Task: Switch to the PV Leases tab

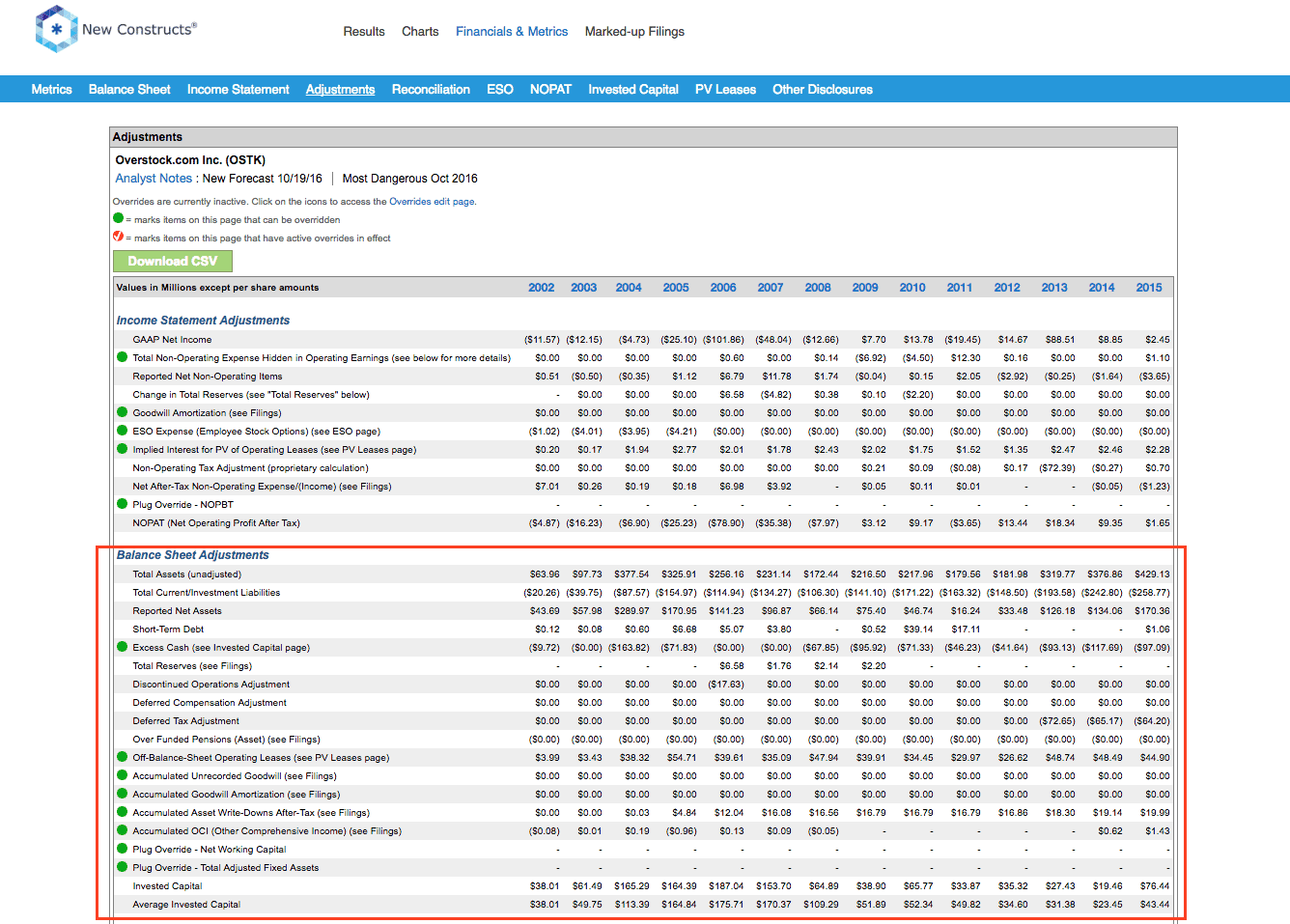Action: coord(725,89)
